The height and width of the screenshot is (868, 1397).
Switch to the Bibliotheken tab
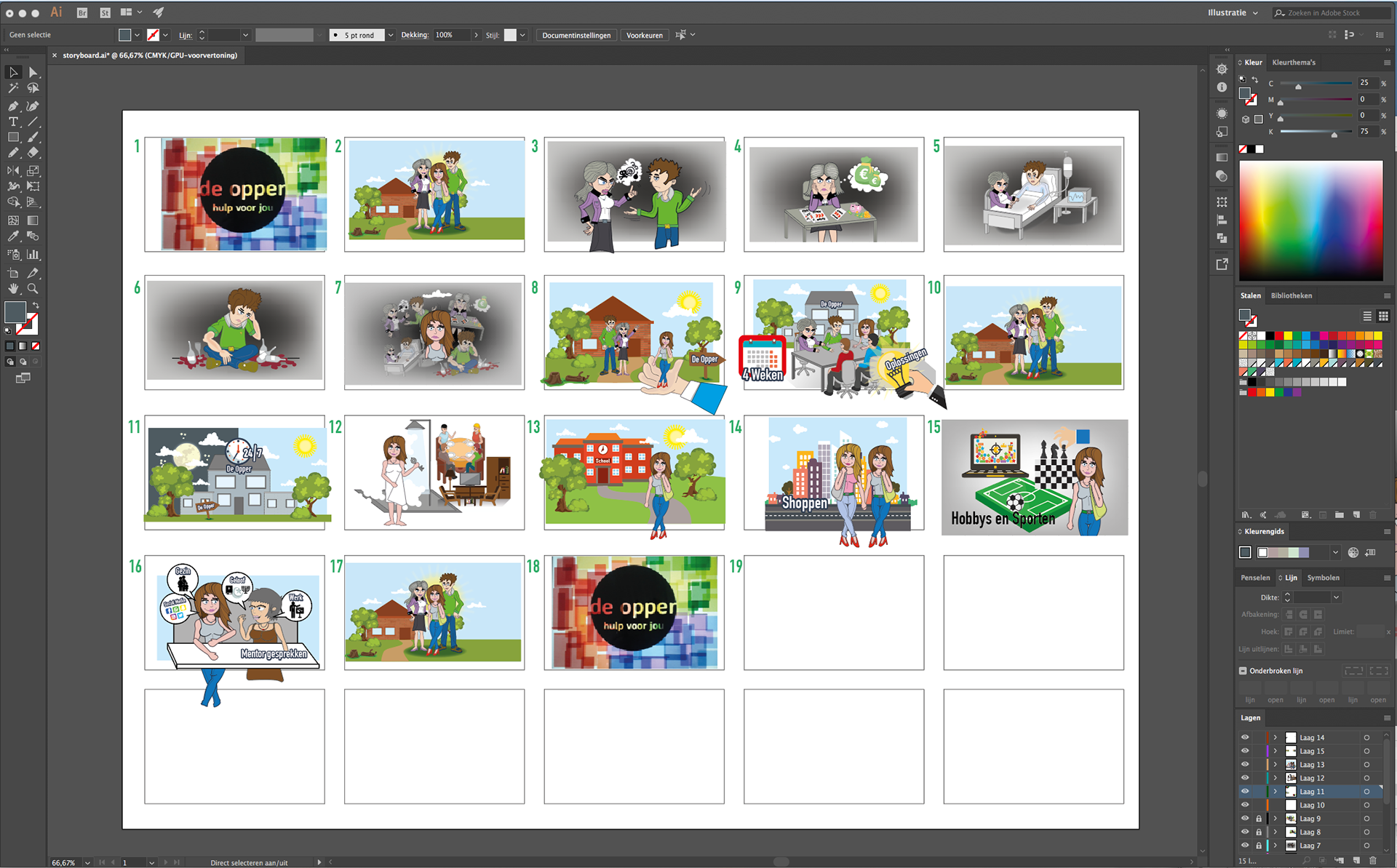(x=1291, y=295)
